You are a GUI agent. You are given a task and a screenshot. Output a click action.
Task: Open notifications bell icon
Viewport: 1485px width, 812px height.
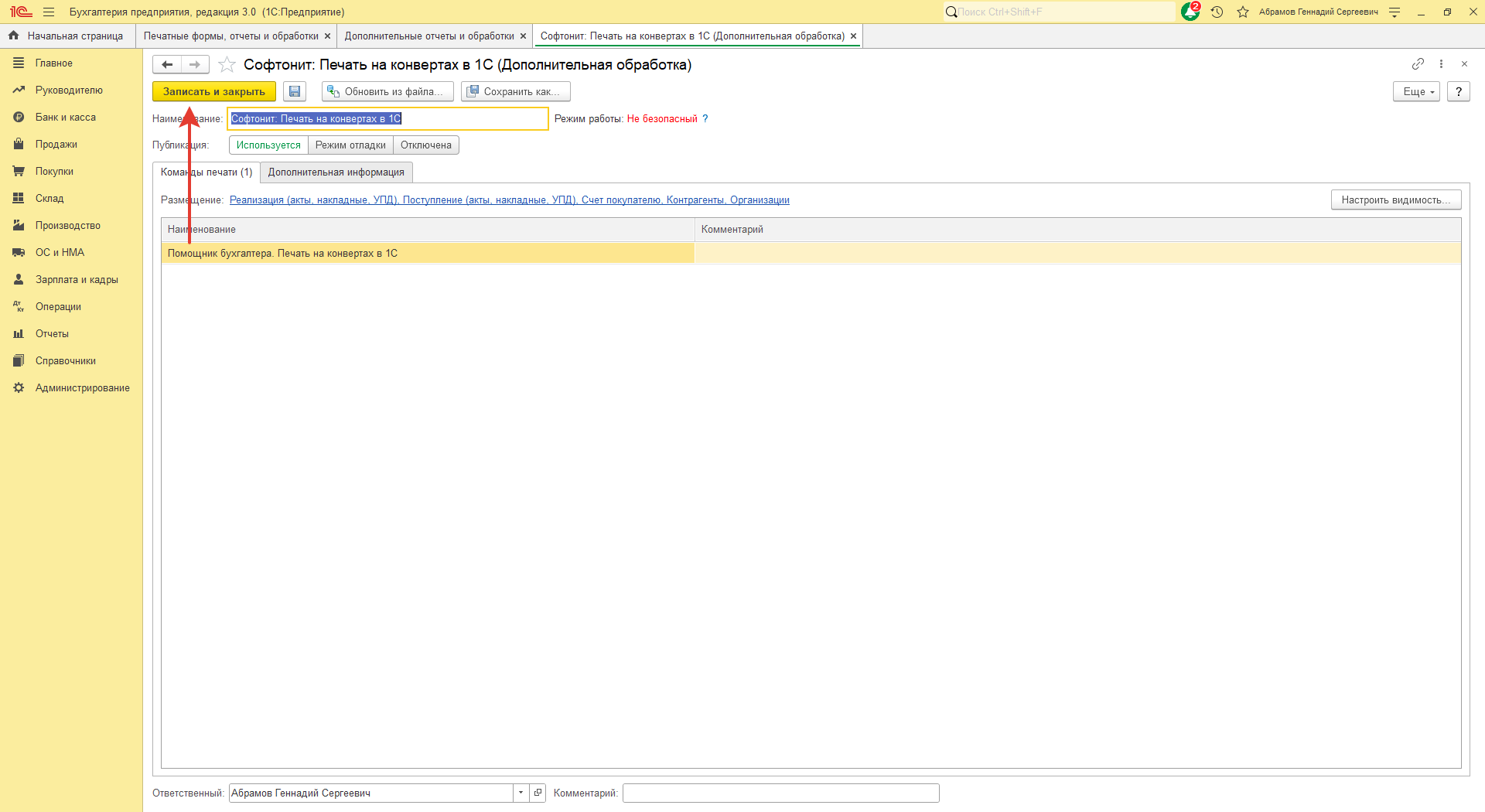[1190, 12]
